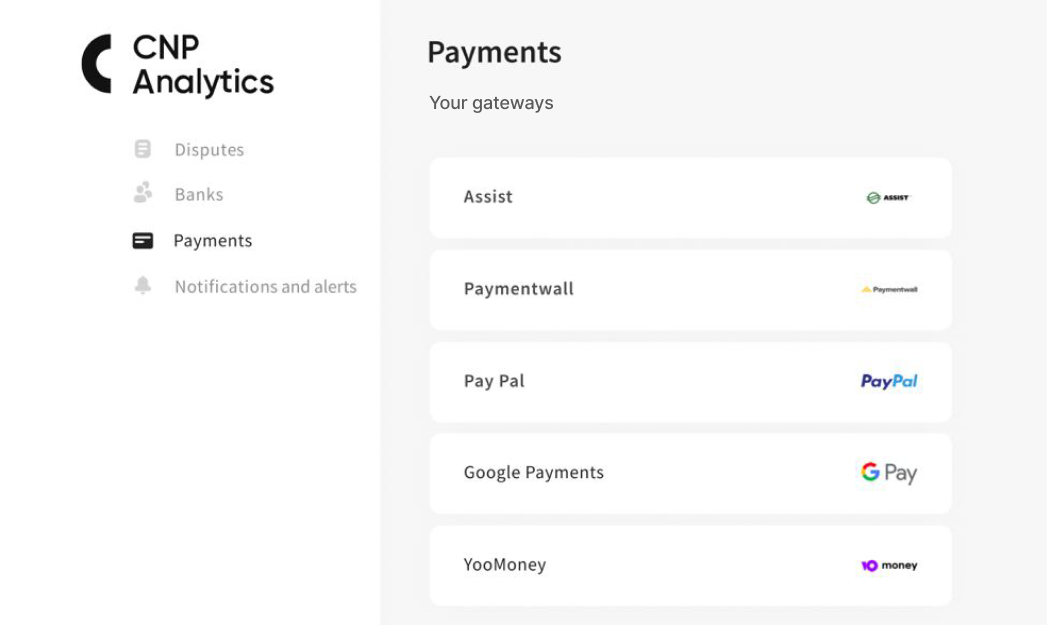The height and width of the screenshot is (625, 1047).
Task: Select the Paymentwall gateway name
Action: coord(518,289)
